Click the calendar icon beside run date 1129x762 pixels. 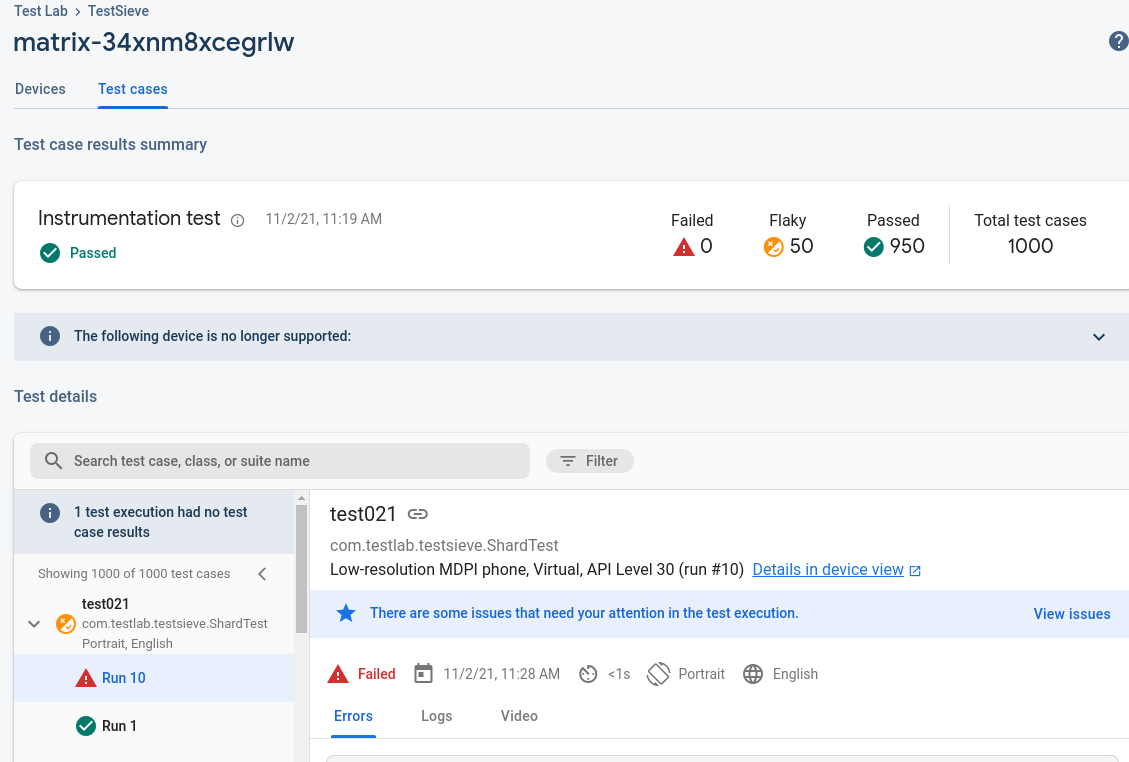point(423,674)
